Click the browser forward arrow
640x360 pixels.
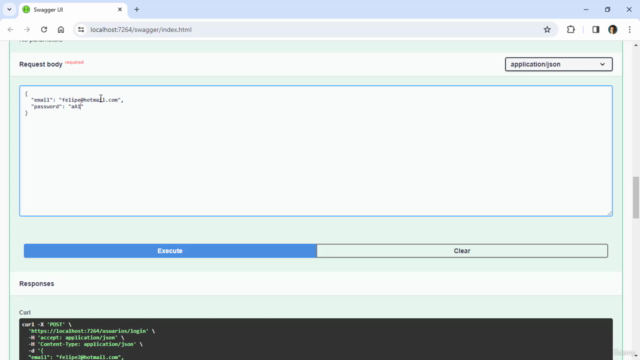pyautogui.click(x=27, y=29)
